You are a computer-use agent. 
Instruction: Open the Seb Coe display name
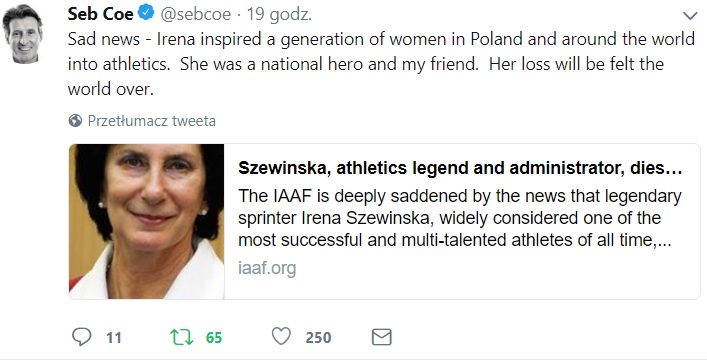click(101, 14)
